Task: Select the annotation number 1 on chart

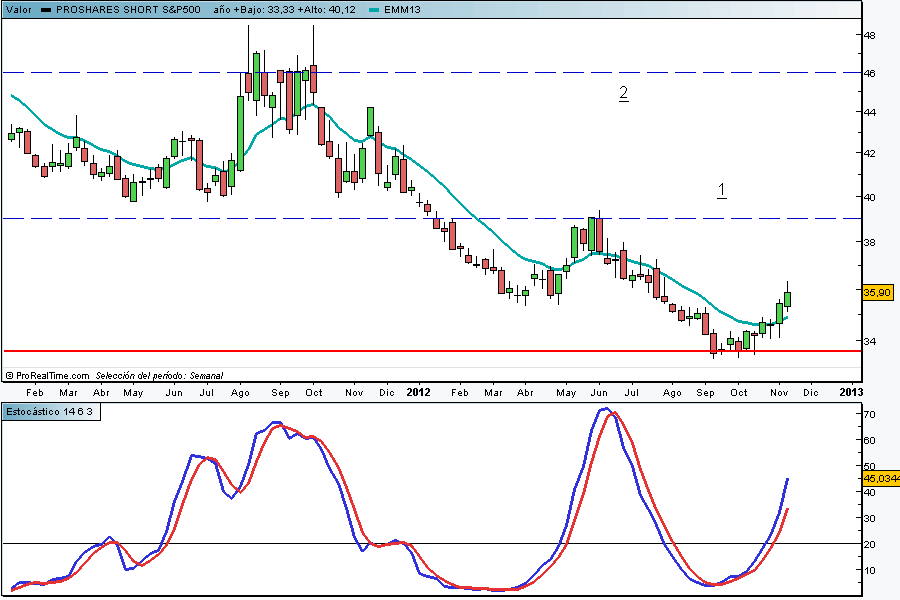Action: point(721,190)
